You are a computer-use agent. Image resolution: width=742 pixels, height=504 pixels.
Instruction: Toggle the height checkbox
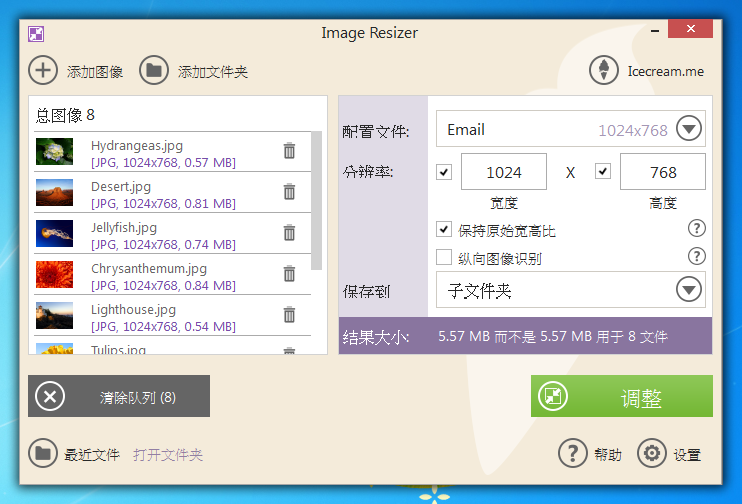coord(603,172)
